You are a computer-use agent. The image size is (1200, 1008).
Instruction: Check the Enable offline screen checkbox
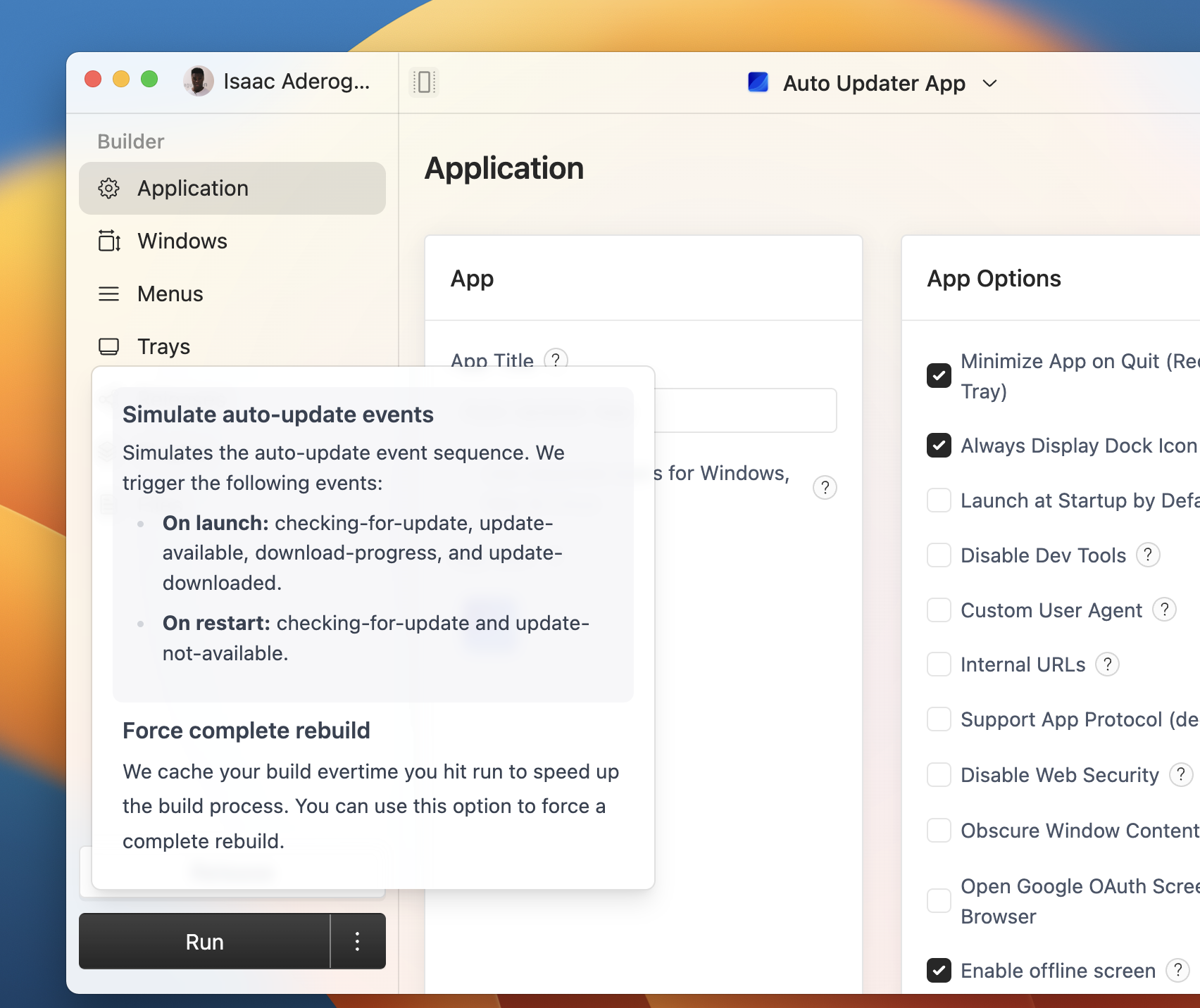(938, 971)
